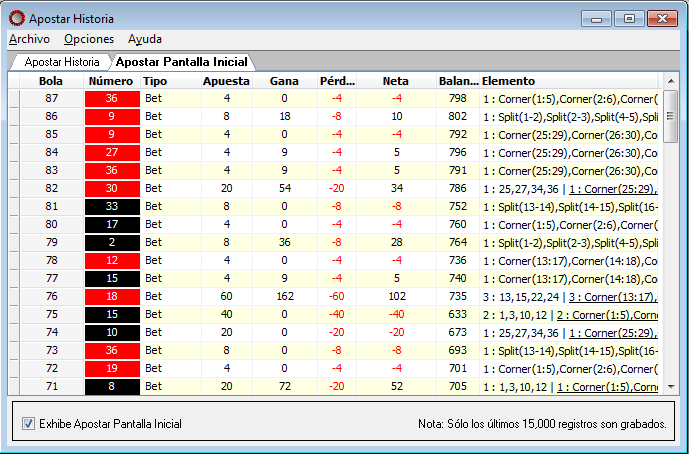This screenshot has height=454, width=689.
Task: Open the Opciones menu
Action: coord(89,39)
